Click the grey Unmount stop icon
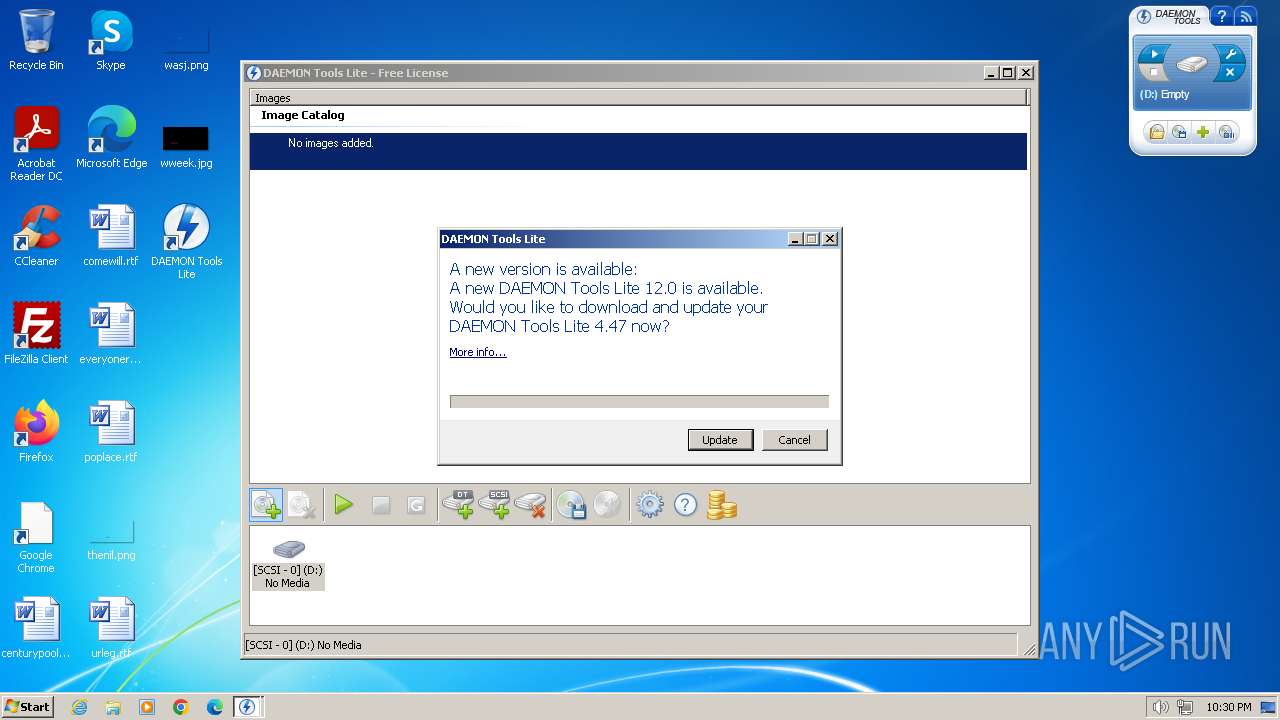Viewport: 1280px width, 720px height. click(x=381, y=506)
